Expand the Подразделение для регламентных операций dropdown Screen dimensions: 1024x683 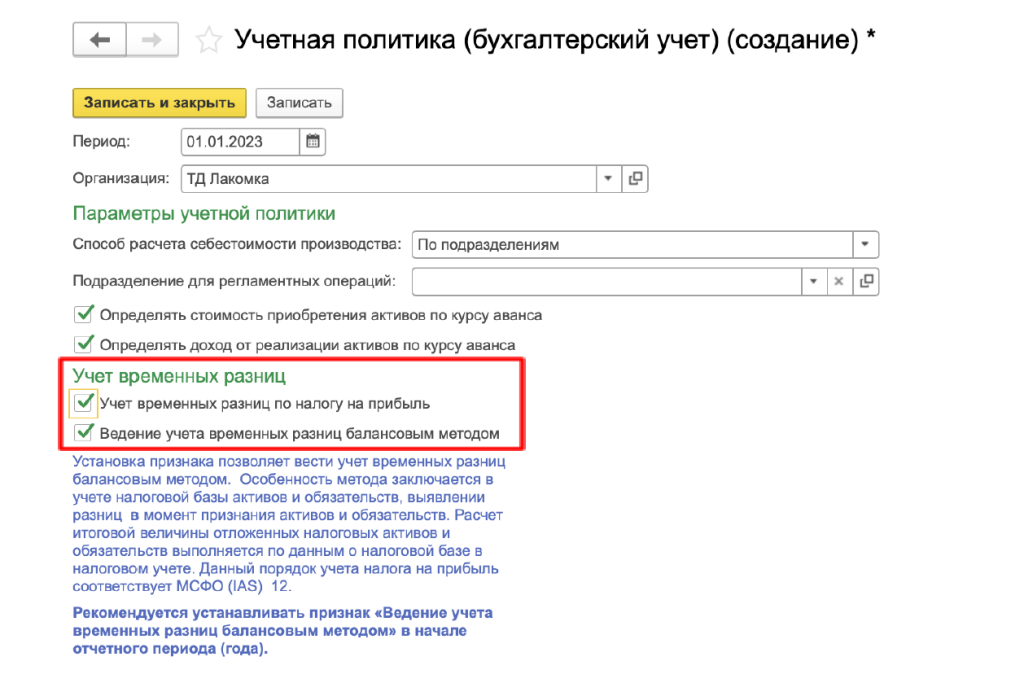815,281
